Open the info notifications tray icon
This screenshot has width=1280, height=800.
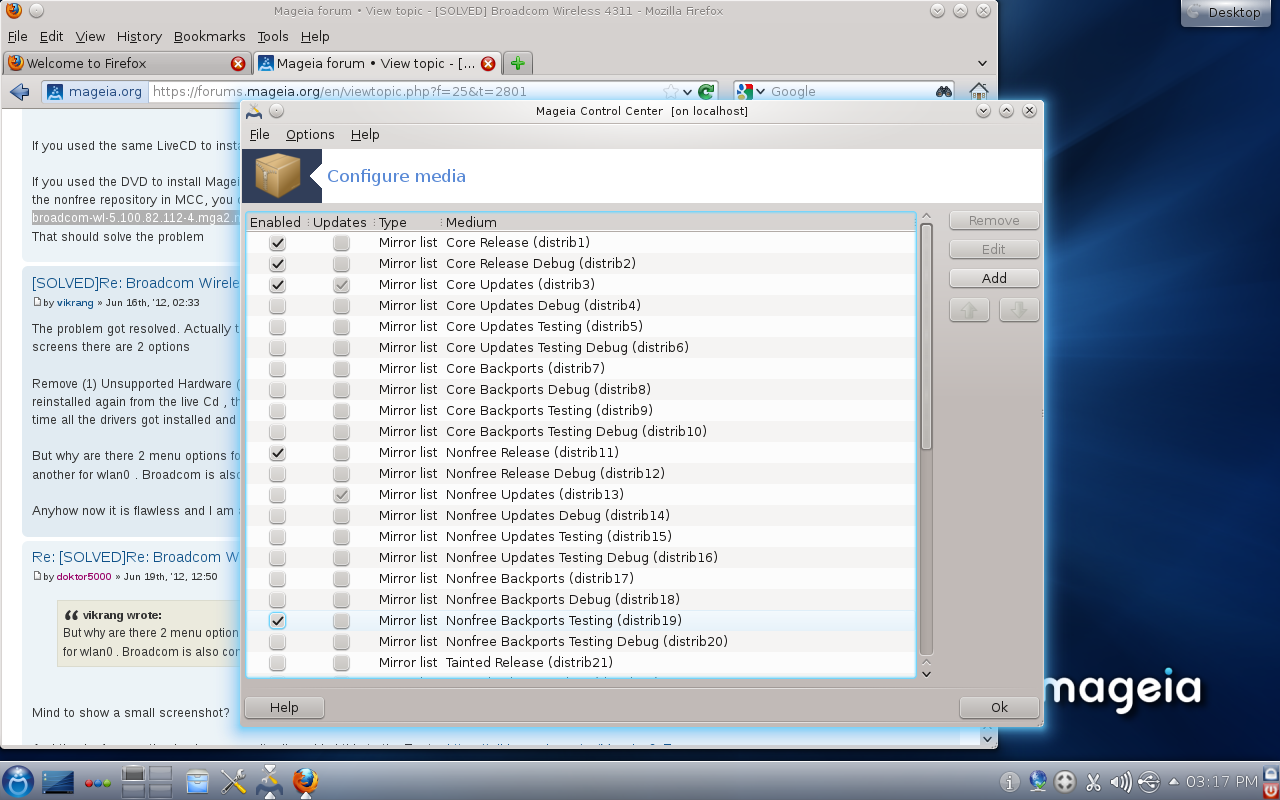[1010, 782]
